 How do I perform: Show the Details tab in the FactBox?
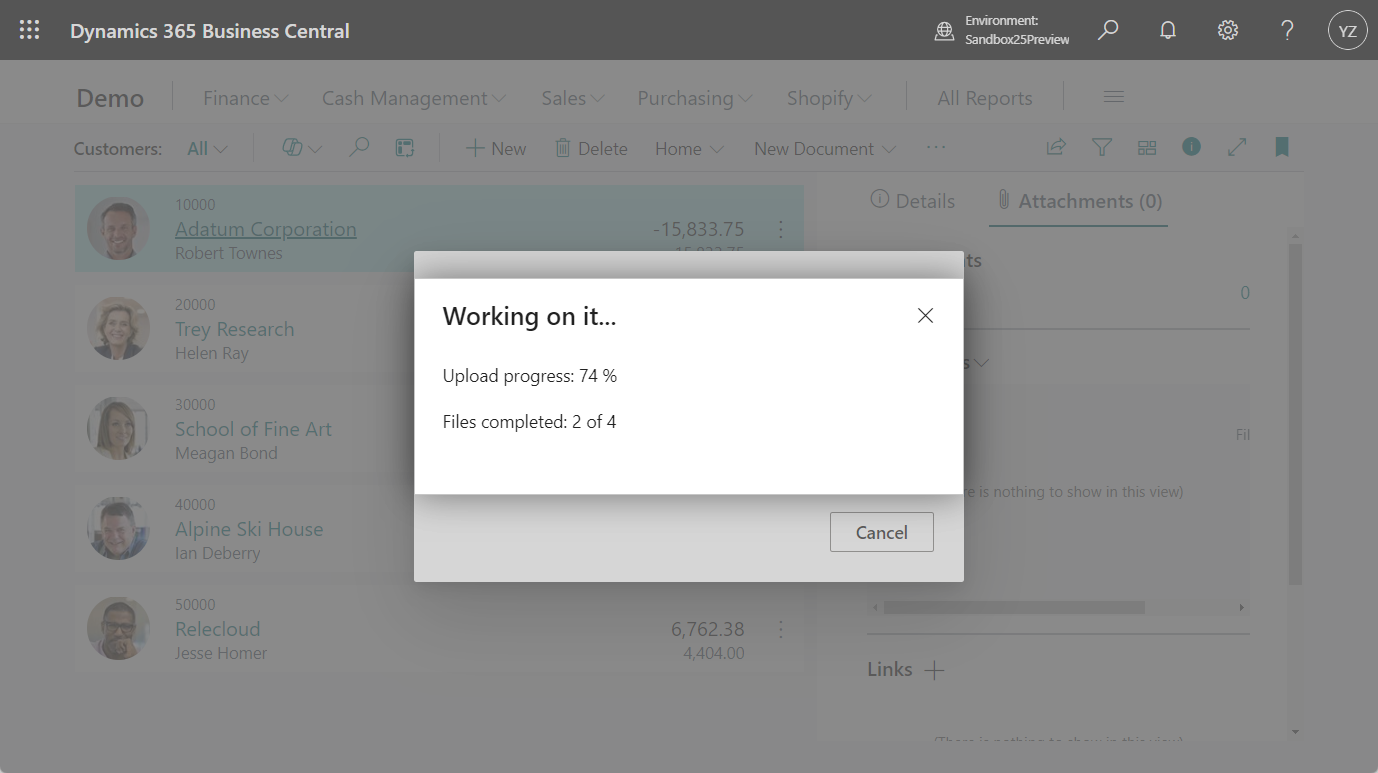point(911,200)
